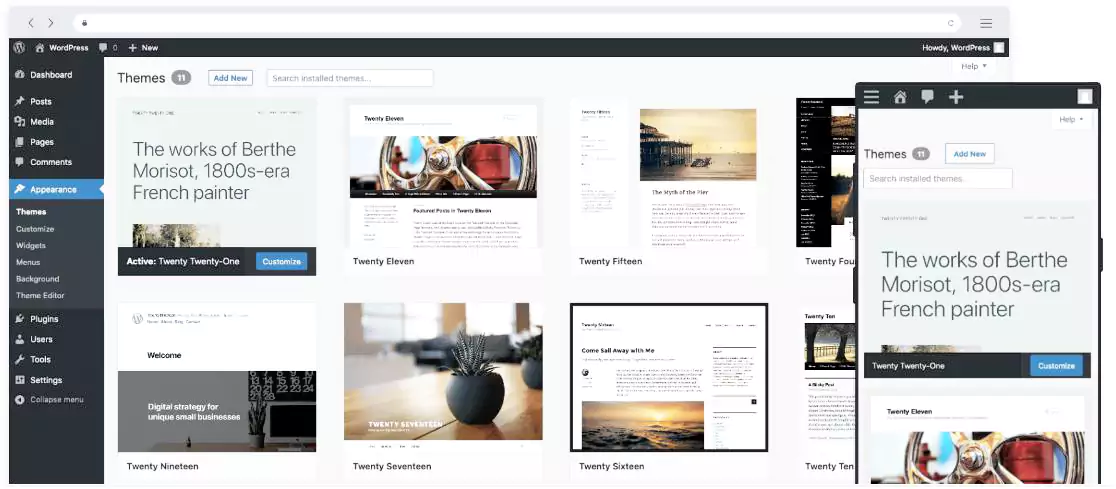Click the Plugins plug icon
This screenshot has width=1116, height=489.
20,319
